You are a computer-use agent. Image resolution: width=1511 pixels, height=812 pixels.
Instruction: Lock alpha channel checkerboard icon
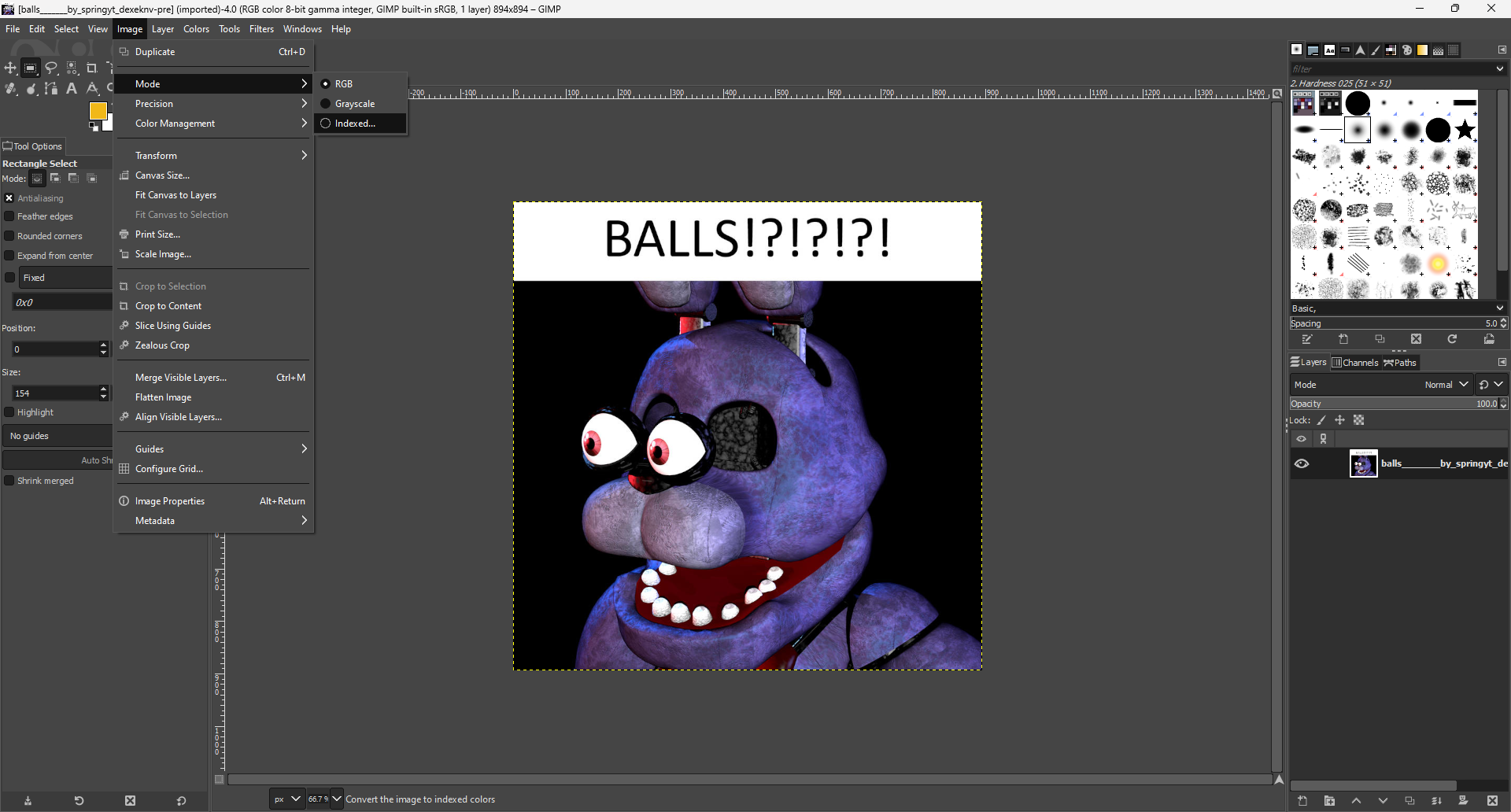(1358, 420)
